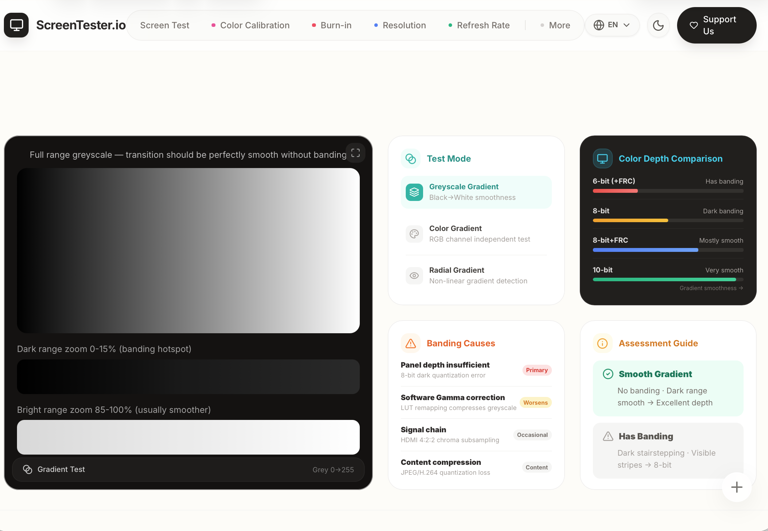Select Radial Gradient test mode
The image size is (768, 531).
click(x=476, y=275)
